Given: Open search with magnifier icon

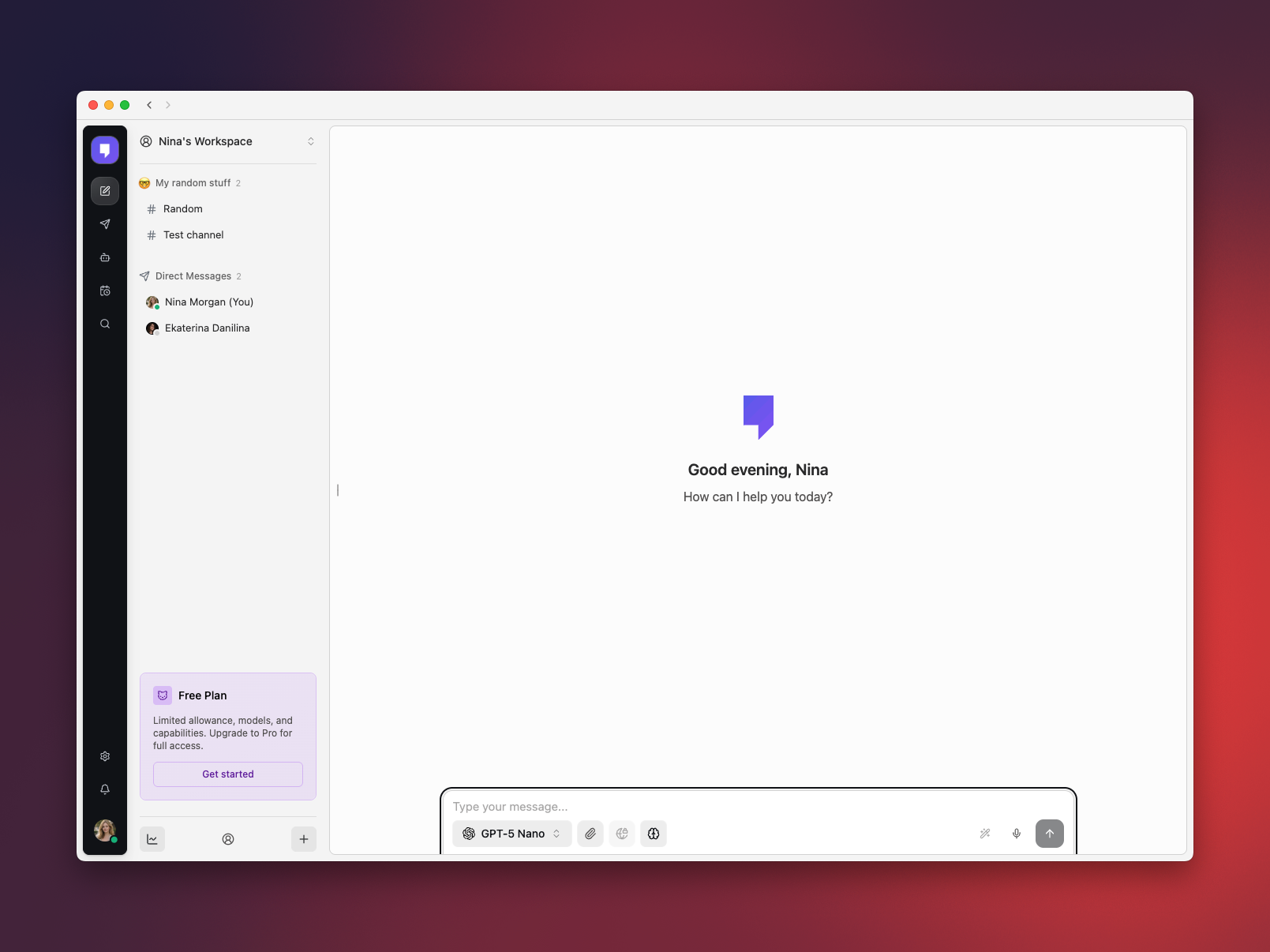Looking at the screenshot, I should [x=105, y=324].
